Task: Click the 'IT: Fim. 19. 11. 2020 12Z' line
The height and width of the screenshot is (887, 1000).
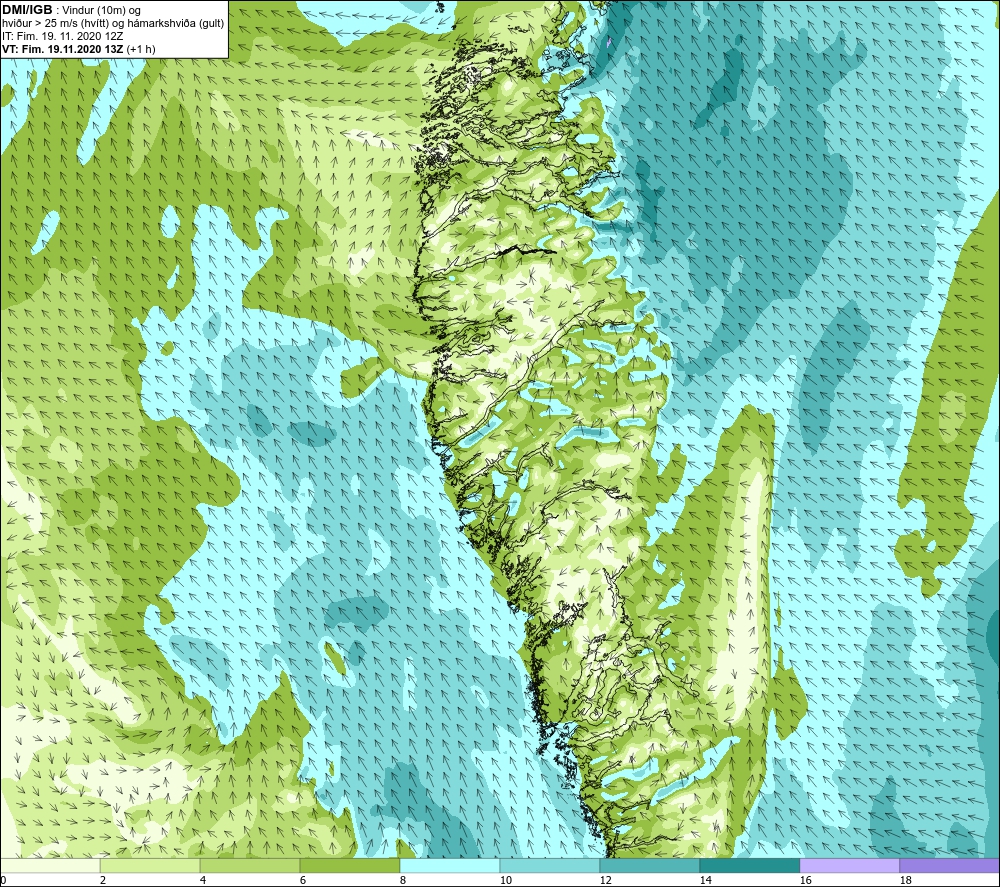Action: tap(62, 36)
